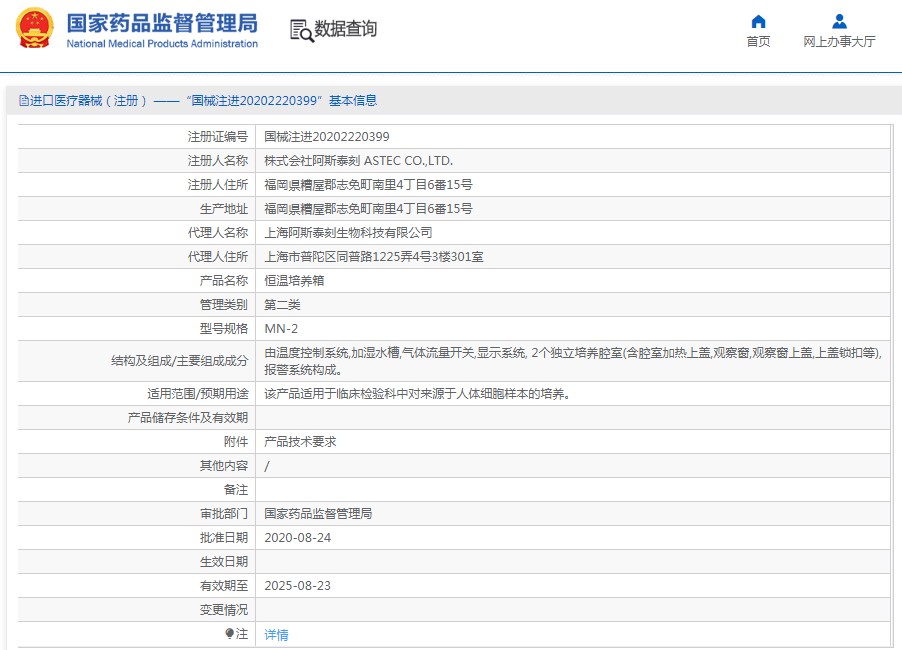The width and height of the screenshot is (902, 650).
Task: Click the slash under 其他内容
Action: (x=267, y=466)
